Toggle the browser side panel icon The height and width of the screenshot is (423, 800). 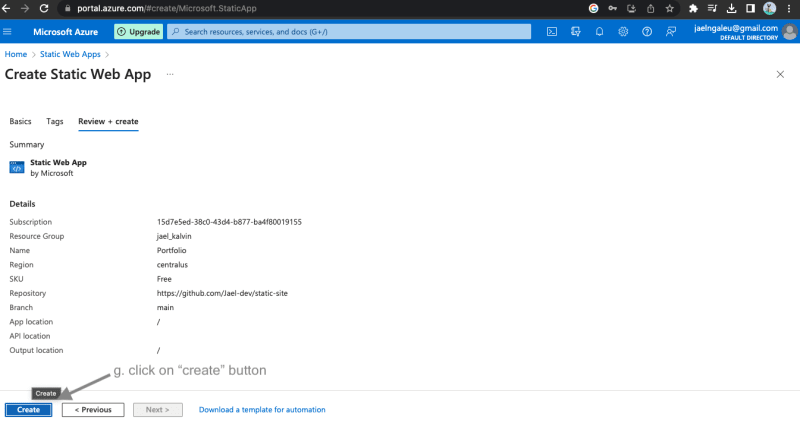click(x=750, y=8)
